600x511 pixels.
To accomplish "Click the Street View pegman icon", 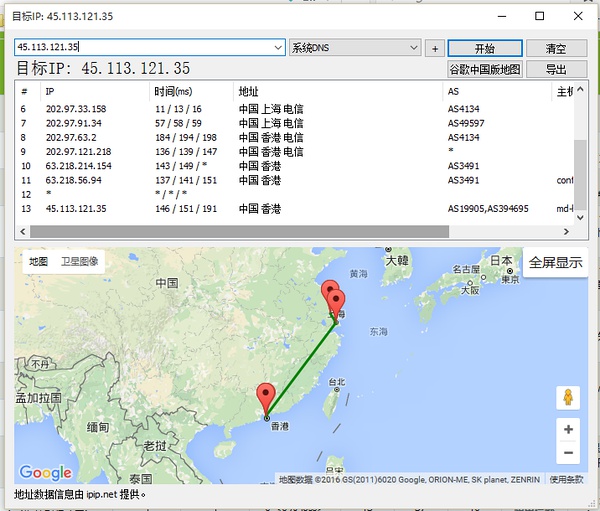I will pos(568,397).
